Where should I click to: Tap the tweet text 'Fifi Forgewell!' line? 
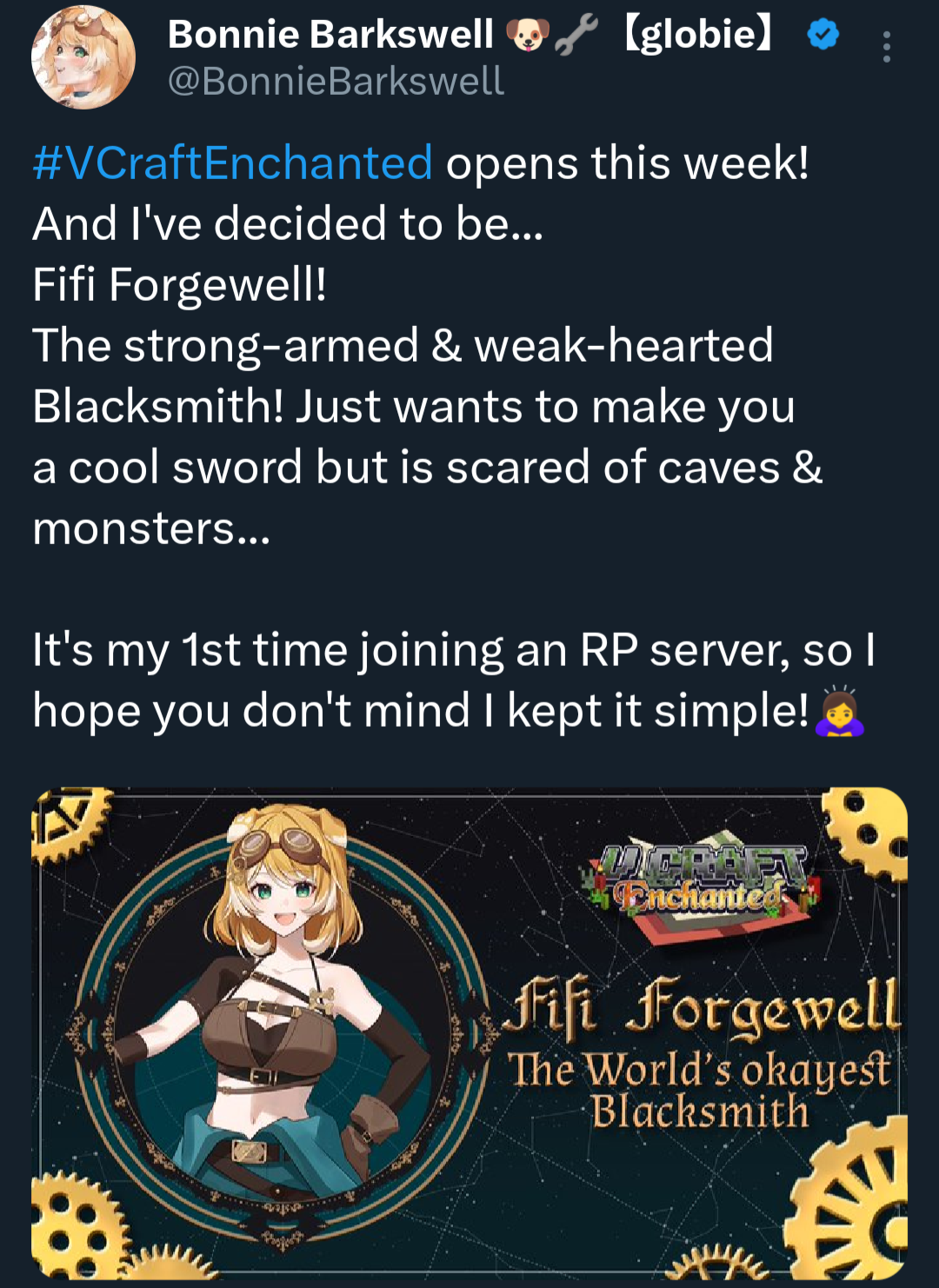(x=180, y=284)
